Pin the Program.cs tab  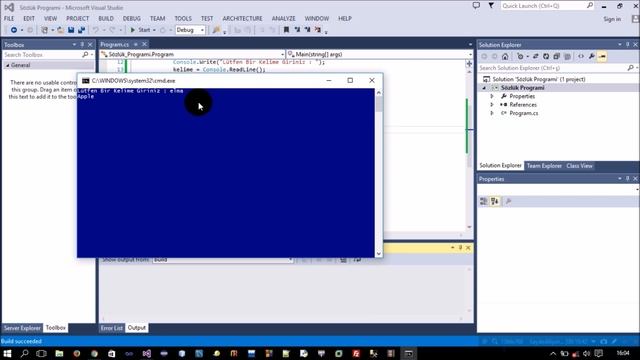click(x=136, y=44)
